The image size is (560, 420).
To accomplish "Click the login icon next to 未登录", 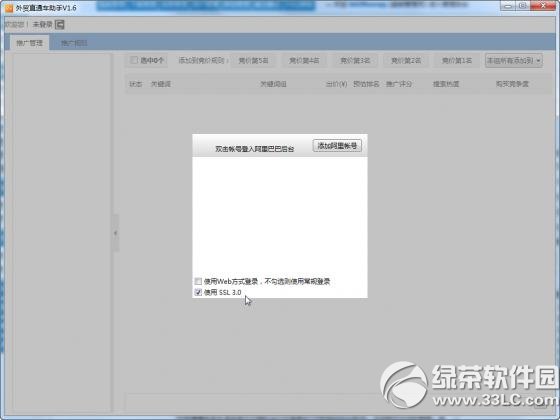I will pos(60,25).
